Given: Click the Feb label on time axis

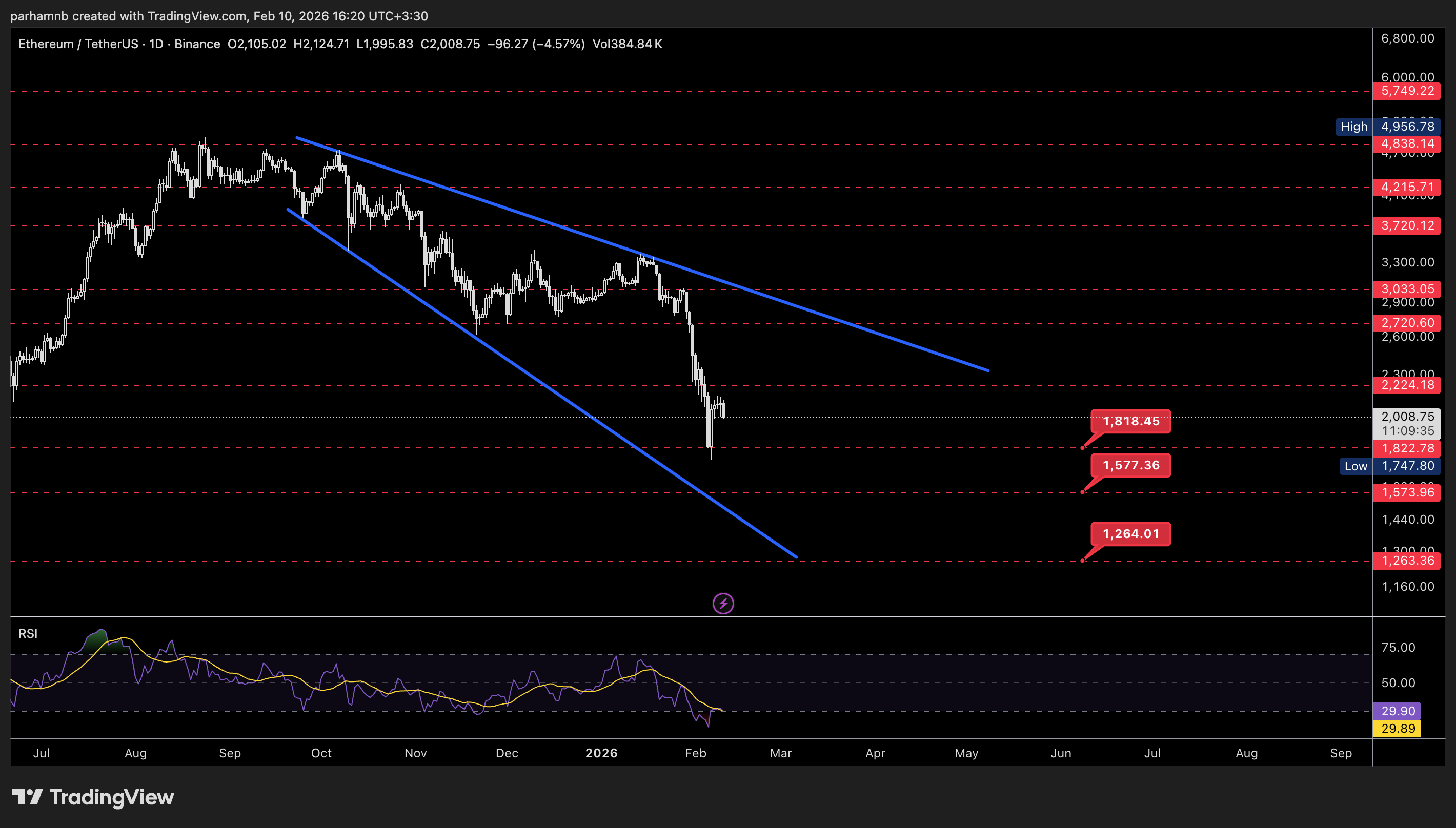Looking at the screenshot, I should [x=695, y=753].
